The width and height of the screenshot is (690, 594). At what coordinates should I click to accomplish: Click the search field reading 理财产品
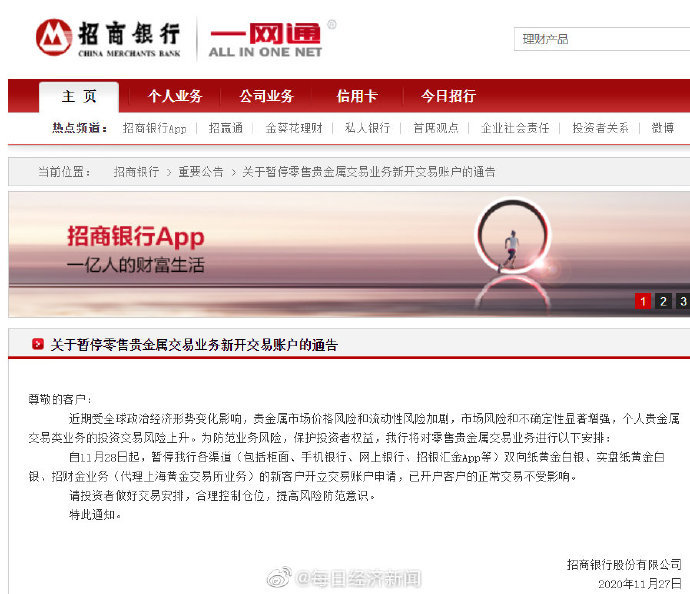602,39
